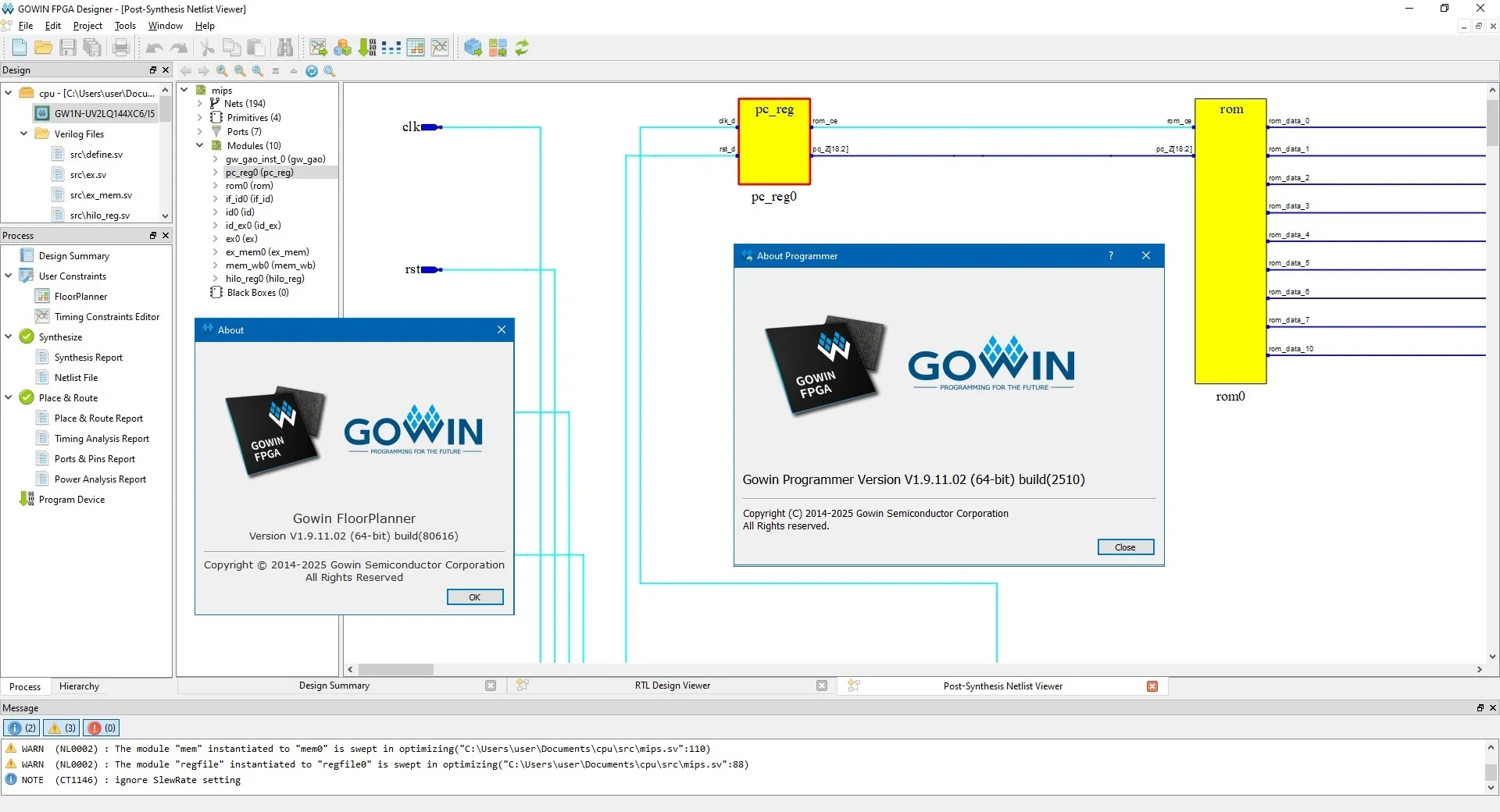The width and height of the screenshot is (1500, 812).
Task: Collapse the cpu project tree node
Action: click(x=9, y=93)
